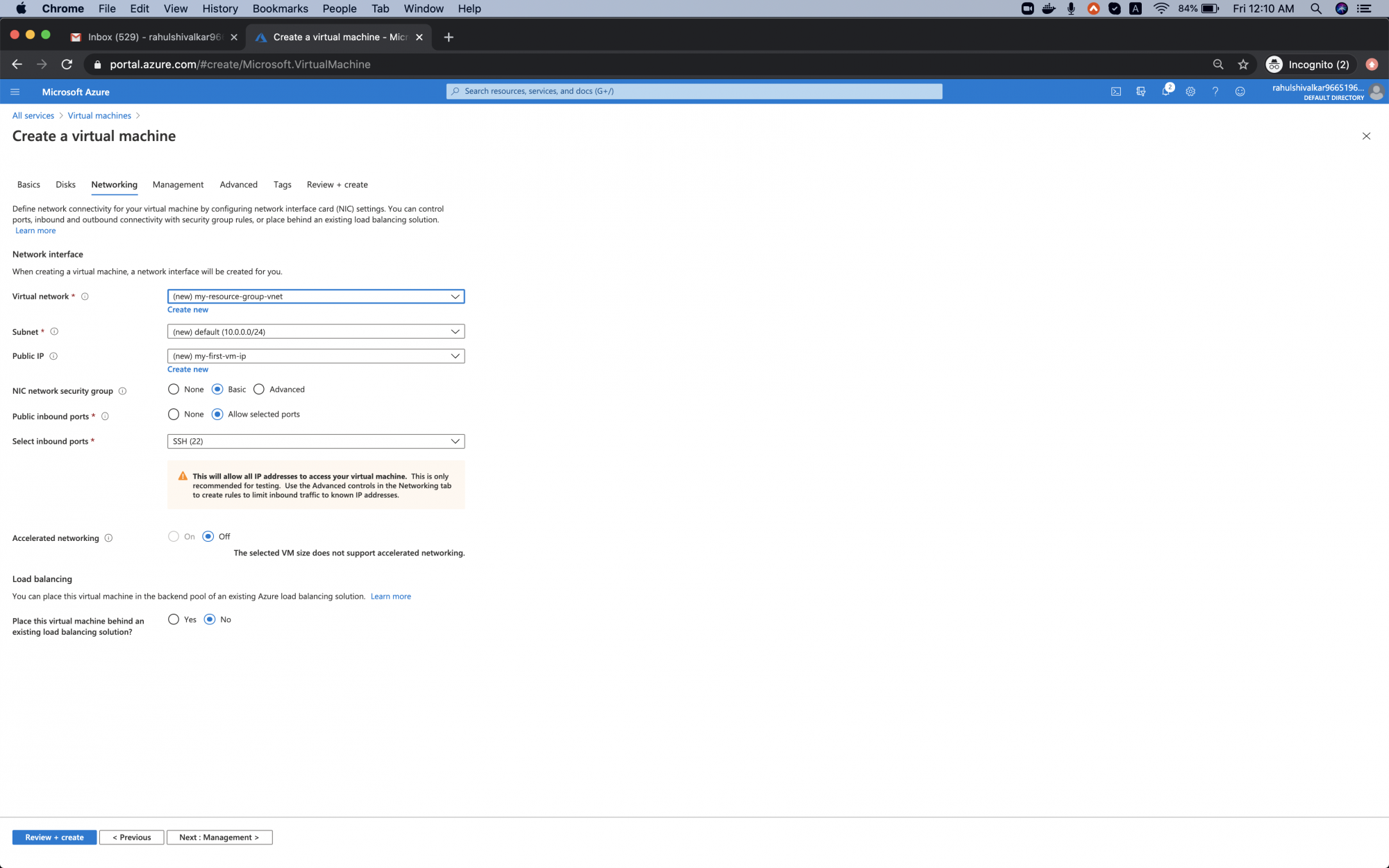The width and height of the screenshot is (1389, 868).
Task: Choose Yes for existing load balancing solution
Action: [x=173, y=619]
